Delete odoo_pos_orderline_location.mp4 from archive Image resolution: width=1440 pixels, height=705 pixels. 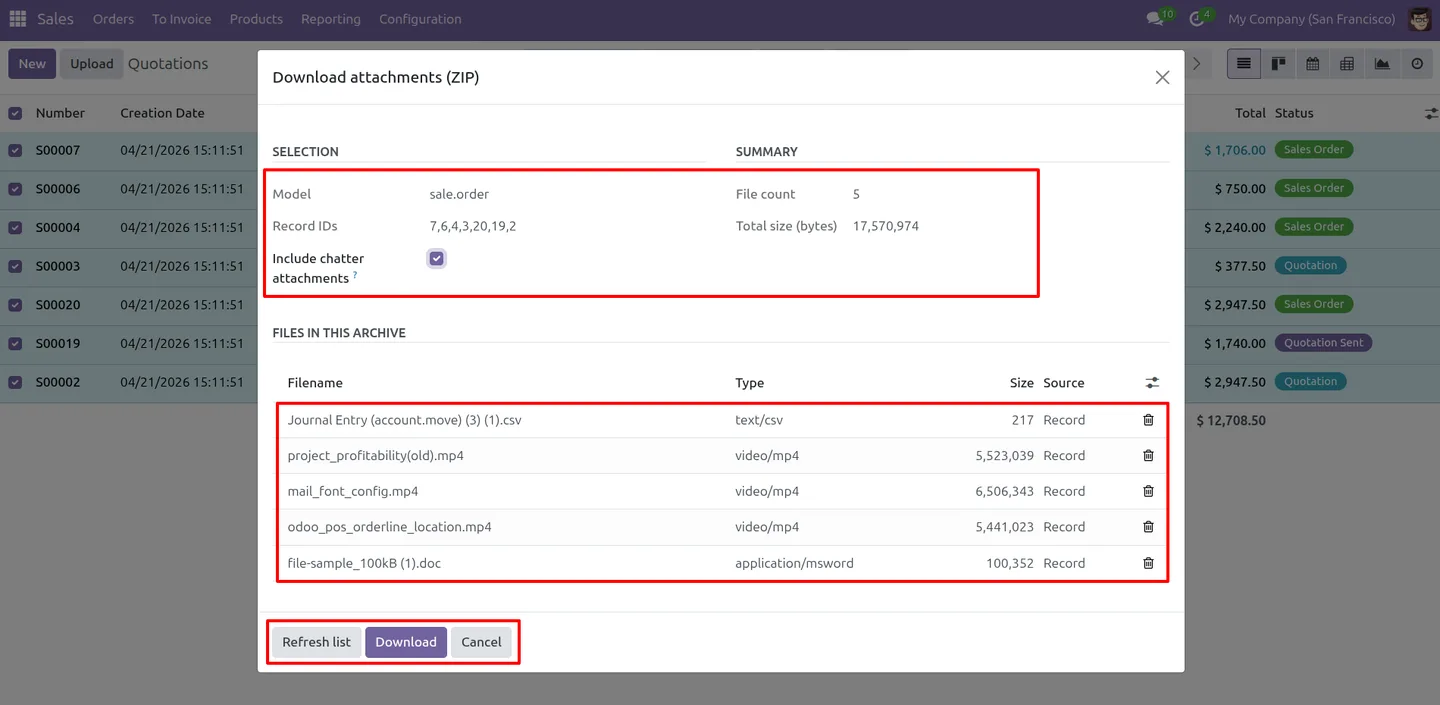coord(1148,527)
